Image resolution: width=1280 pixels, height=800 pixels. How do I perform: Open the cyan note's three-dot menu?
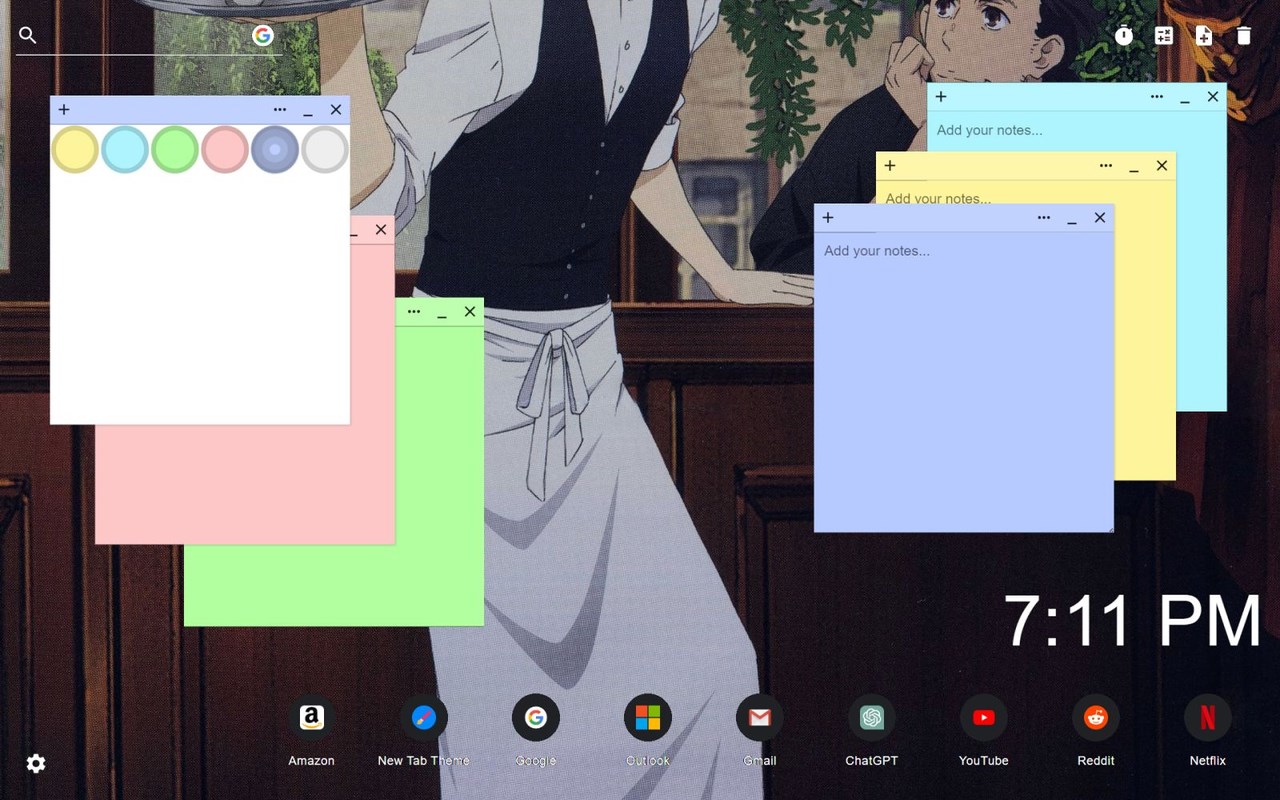[1157, 97]
